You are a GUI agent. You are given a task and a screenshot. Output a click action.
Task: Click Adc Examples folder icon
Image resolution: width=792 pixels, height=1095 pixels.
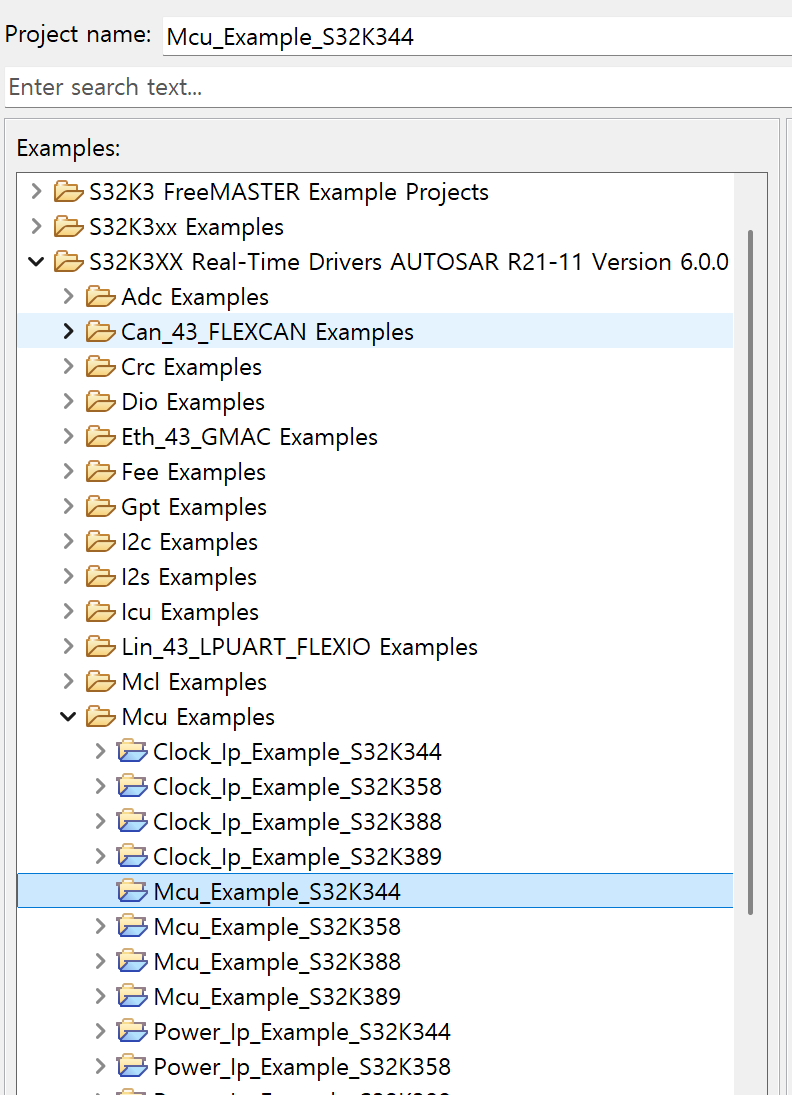click(101, 297)
